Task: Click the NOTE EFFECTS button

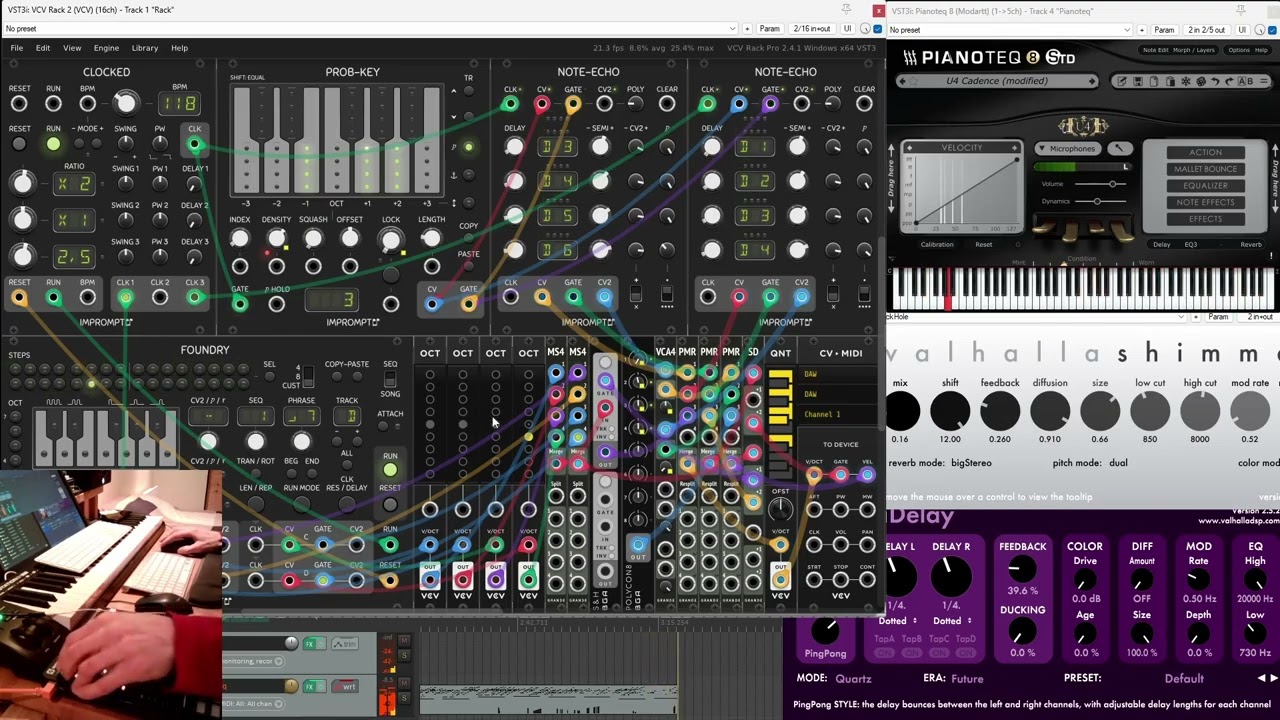Action: [x=1205, y=202]
